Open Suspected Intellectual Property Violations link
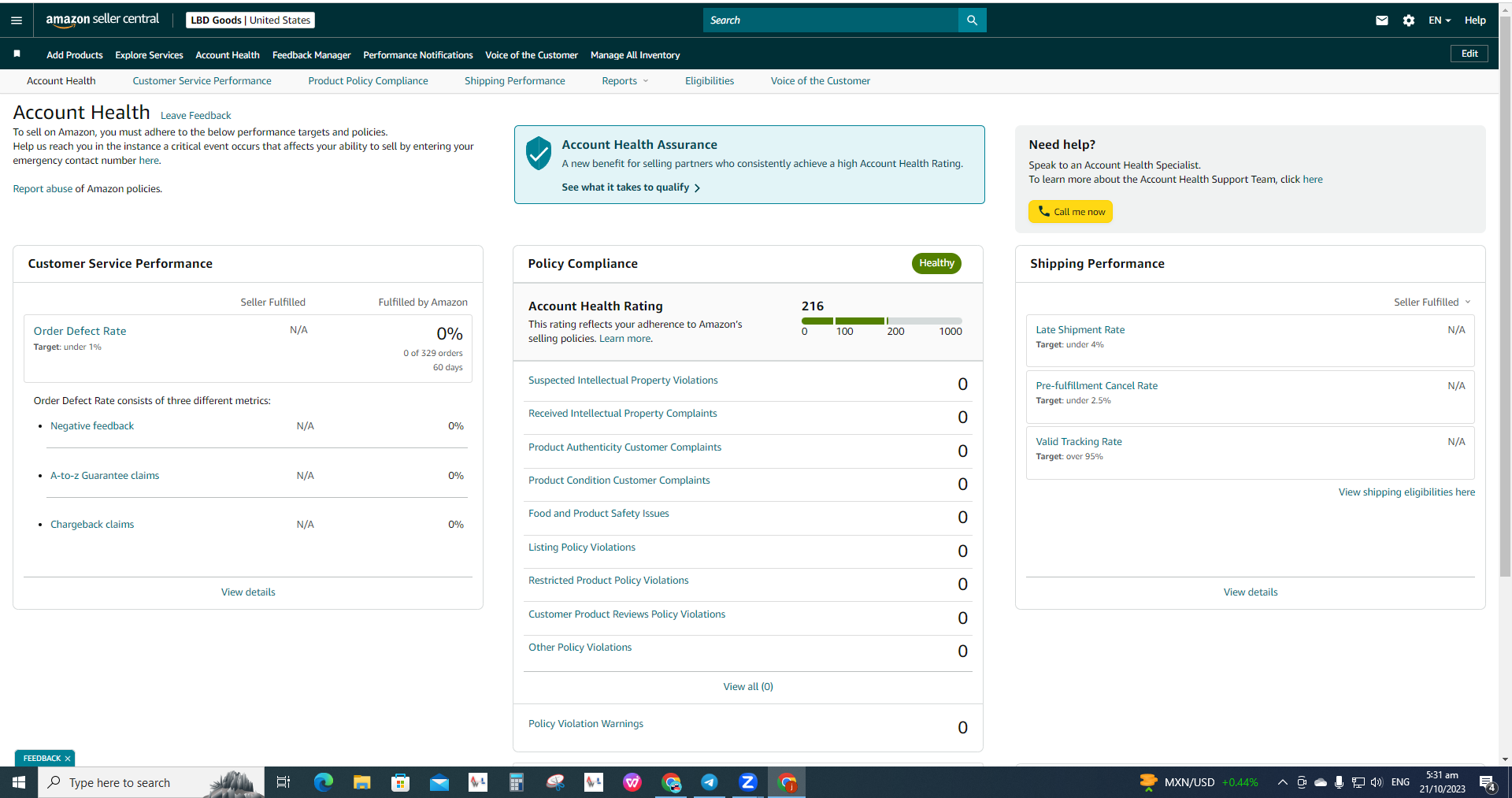The height and width of the screenshot is (798, 1512). click(x=623, y=380)
